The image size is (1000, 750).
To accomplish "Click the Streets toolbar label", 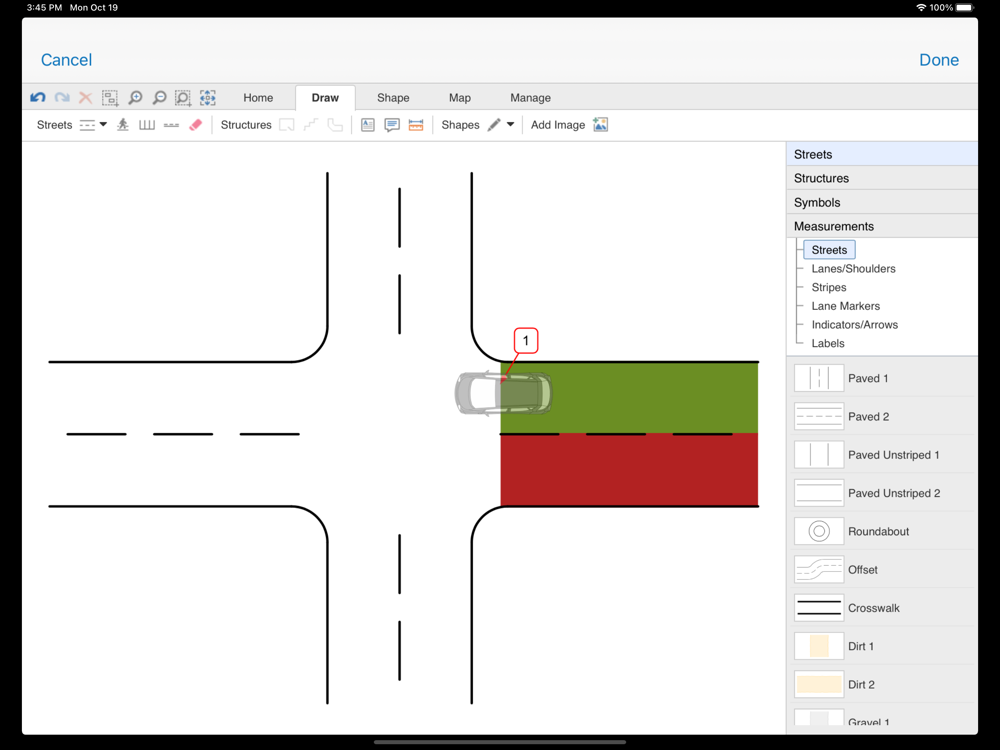I will 54,125.
